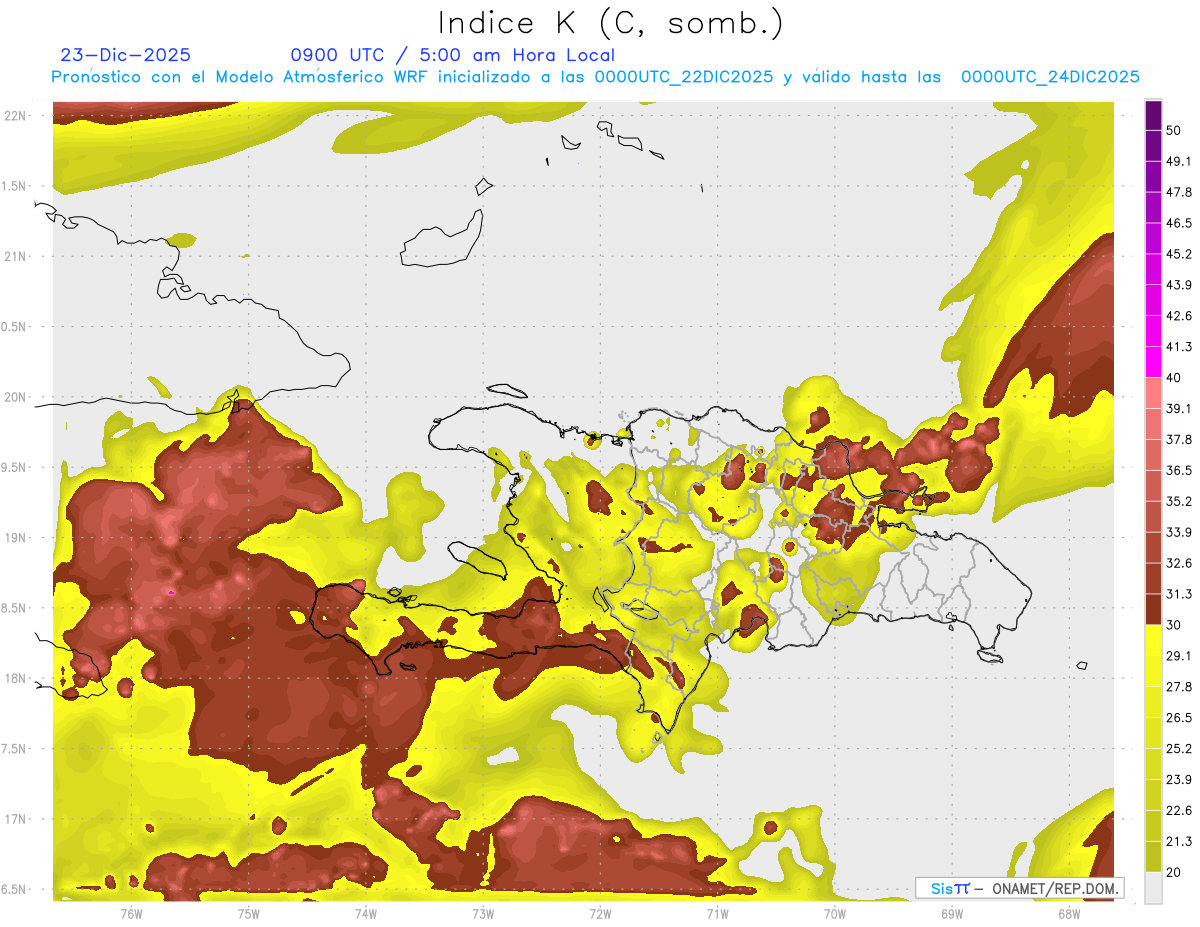Click the colorbar value "35.2"
The image size is (1200, 927).
click(x=1179, y=501)
